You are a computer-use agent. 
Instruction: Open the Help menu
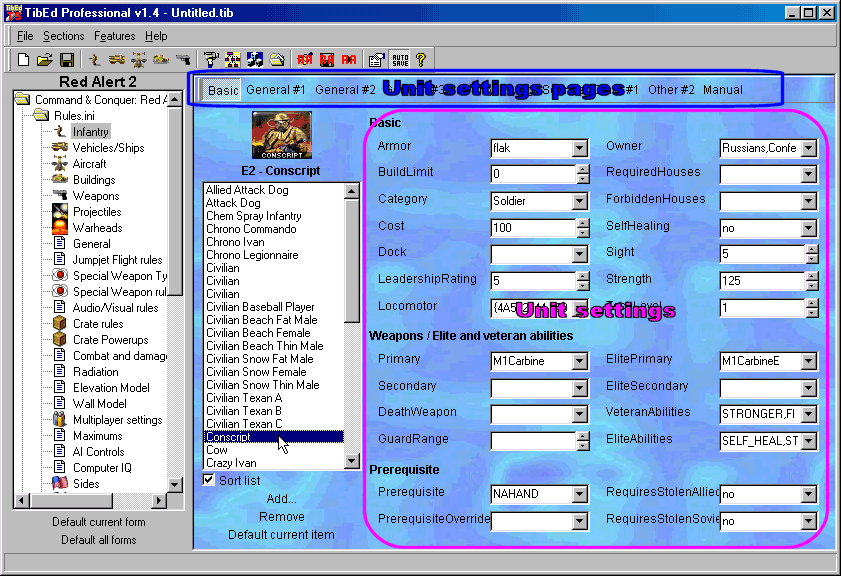156,36
